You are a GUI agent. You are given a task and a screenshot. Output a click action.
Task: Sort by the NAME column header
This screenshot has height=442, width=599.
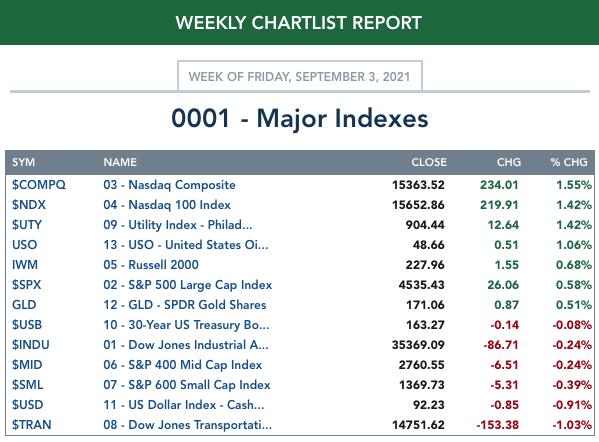click(x=120, y=162)
